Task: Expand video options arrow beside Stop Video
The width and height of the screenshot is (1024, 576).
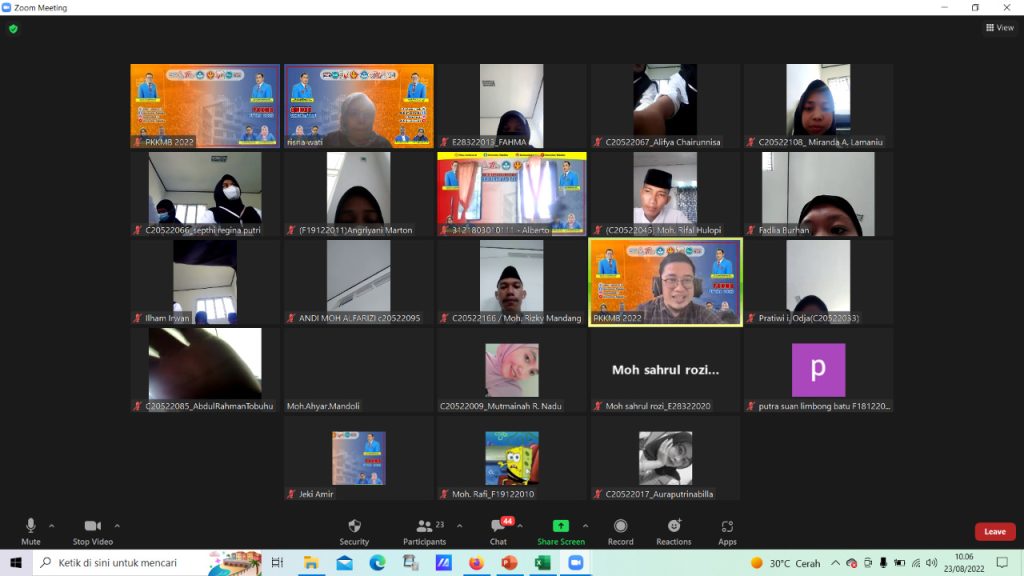Action: [117, 525]
